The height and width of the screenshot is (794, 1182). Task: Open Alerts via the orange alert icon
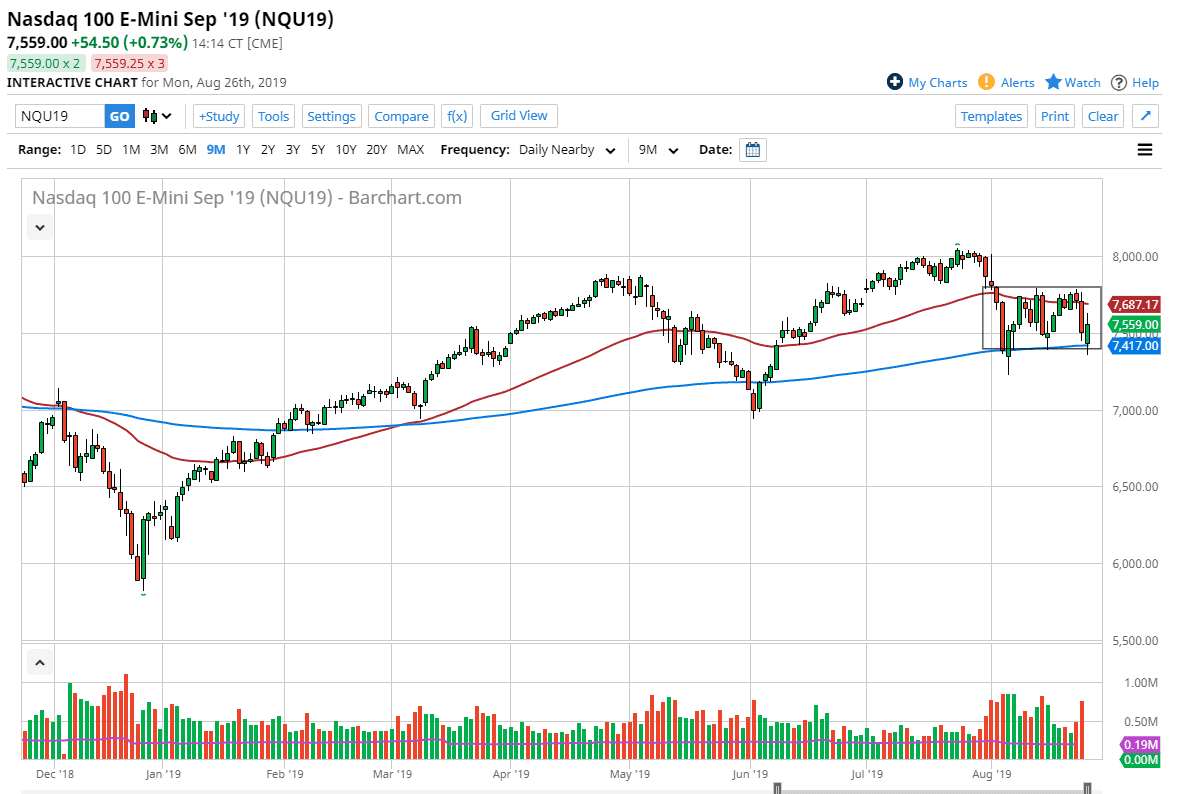(x=985, y=82)
